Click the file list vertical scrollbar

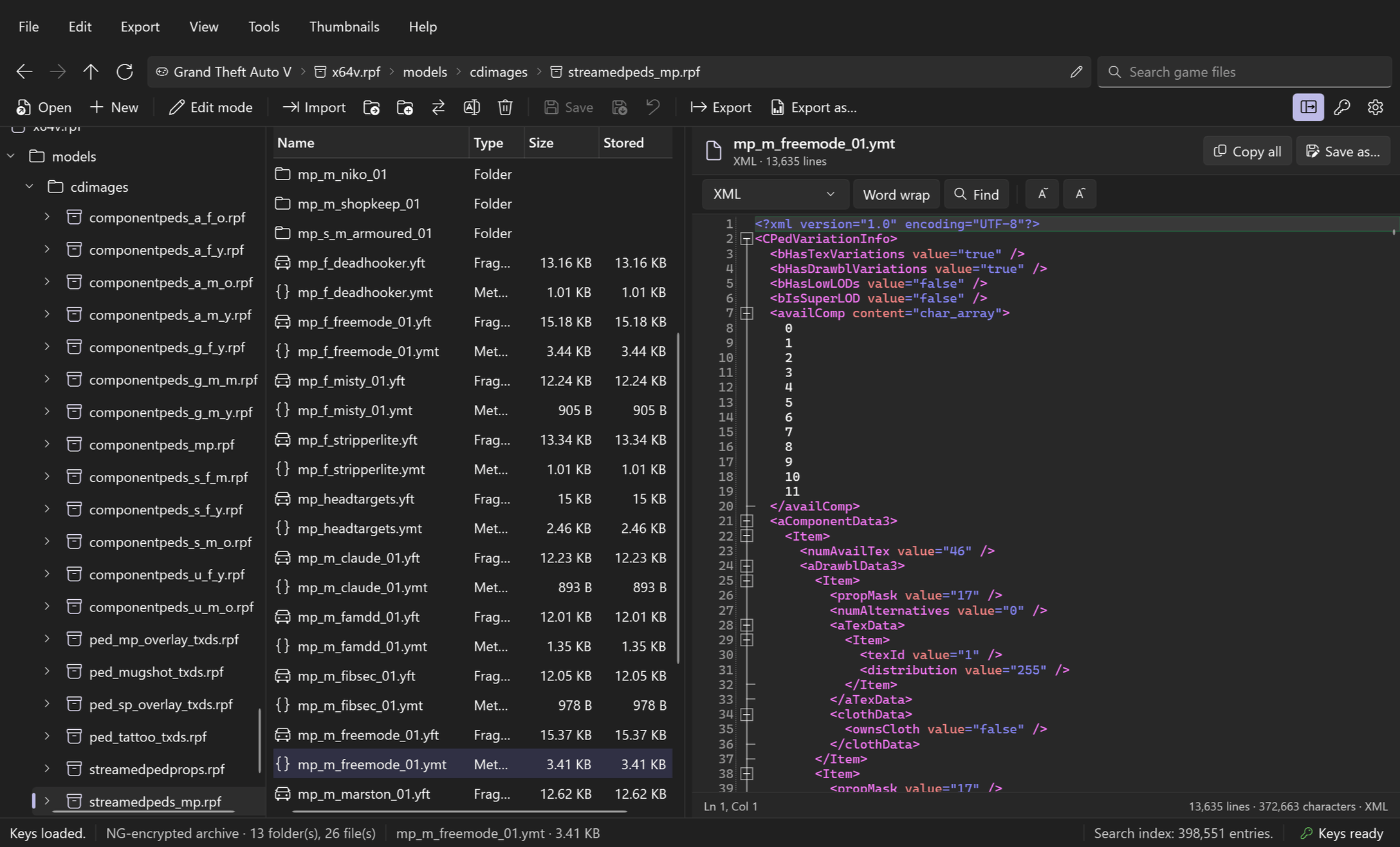[x=678, y=498]
